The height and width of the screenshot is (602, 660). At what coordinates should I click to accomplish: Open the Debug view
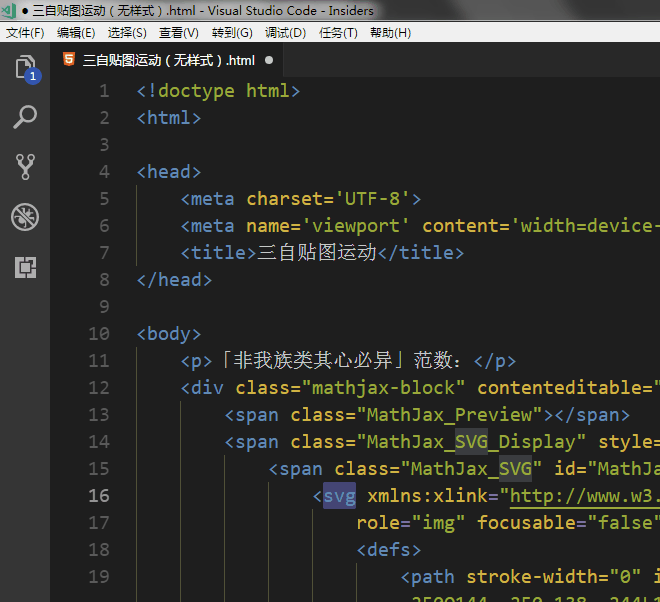coord(25,217)
